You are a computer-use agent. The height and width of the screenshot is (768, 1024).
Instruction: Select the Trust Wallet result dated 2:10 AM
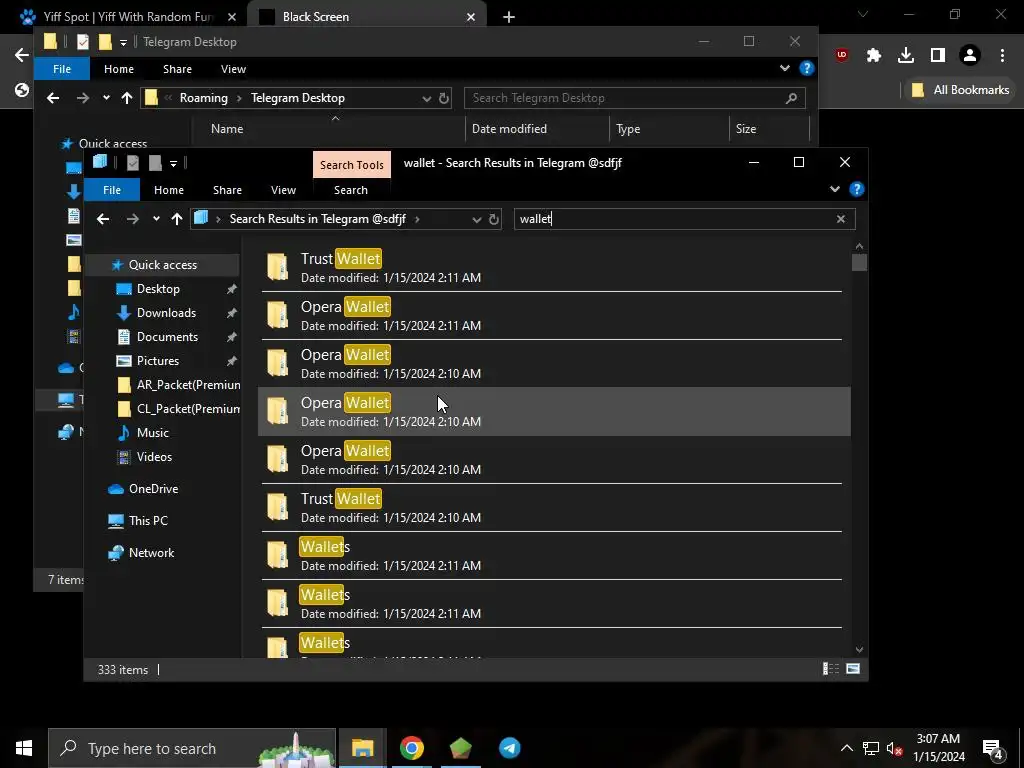[x=554, y=507]
